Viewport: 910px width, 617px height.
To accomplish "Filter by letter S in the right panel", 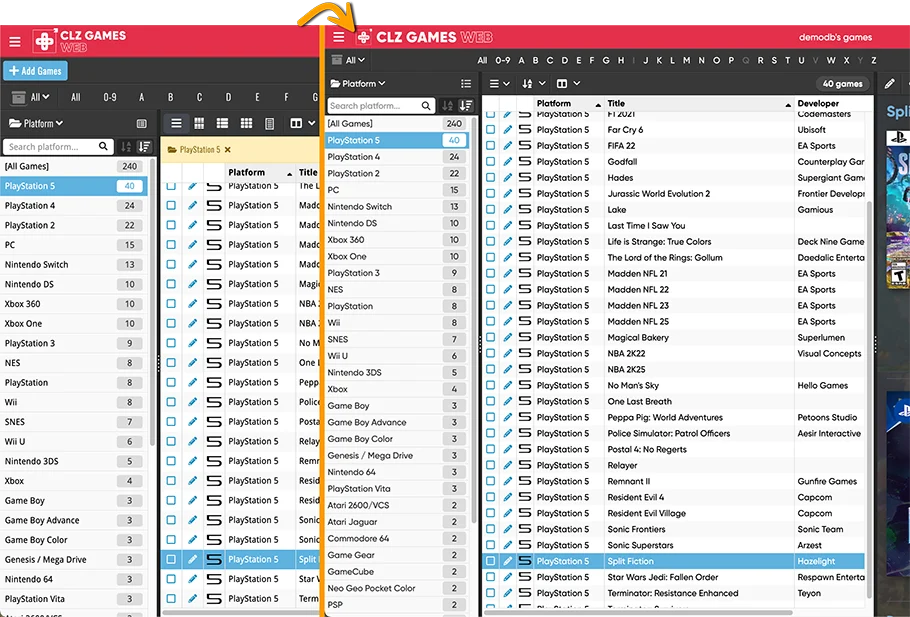I will pos(774,60).
